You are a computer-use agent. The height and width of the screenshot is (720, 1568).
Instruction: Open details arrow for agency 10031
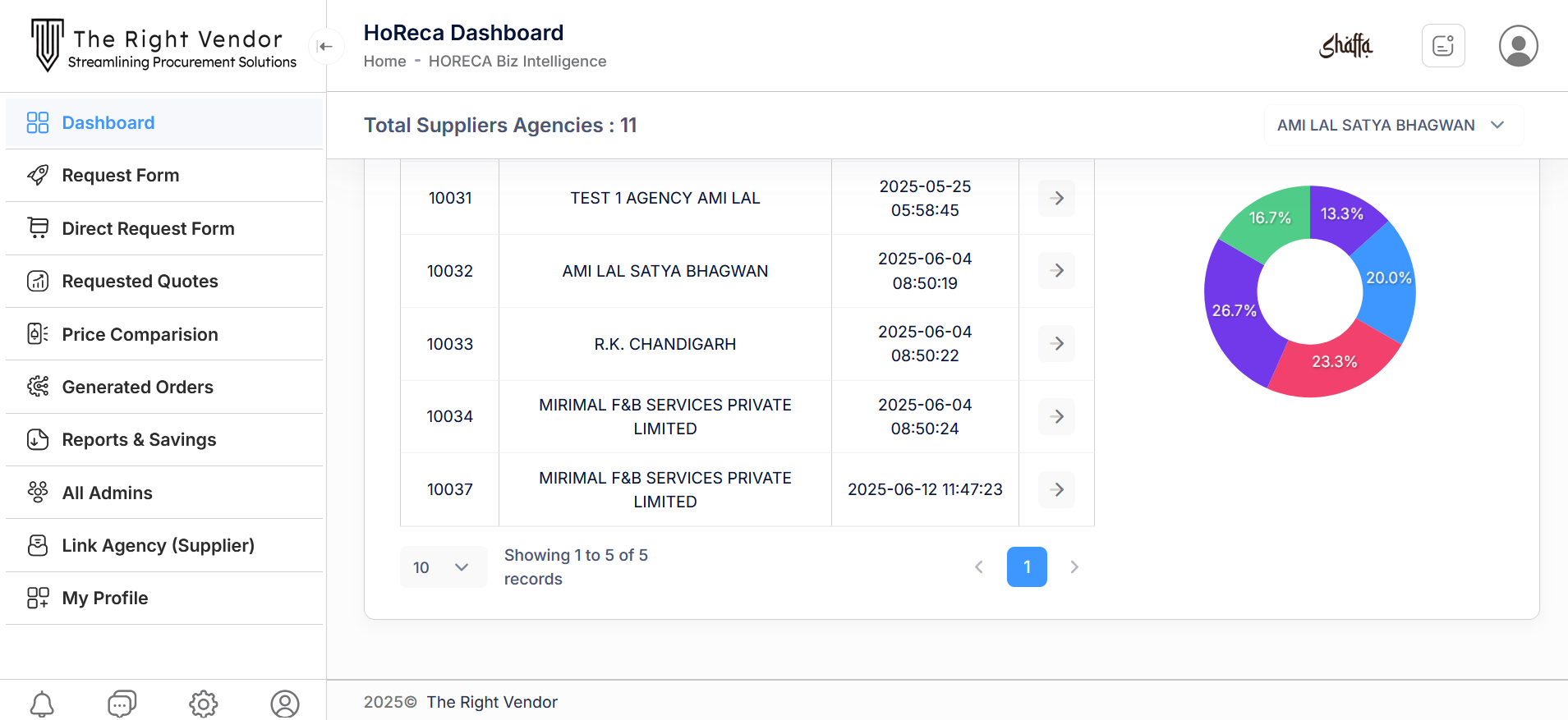(x=1057, y=198)
